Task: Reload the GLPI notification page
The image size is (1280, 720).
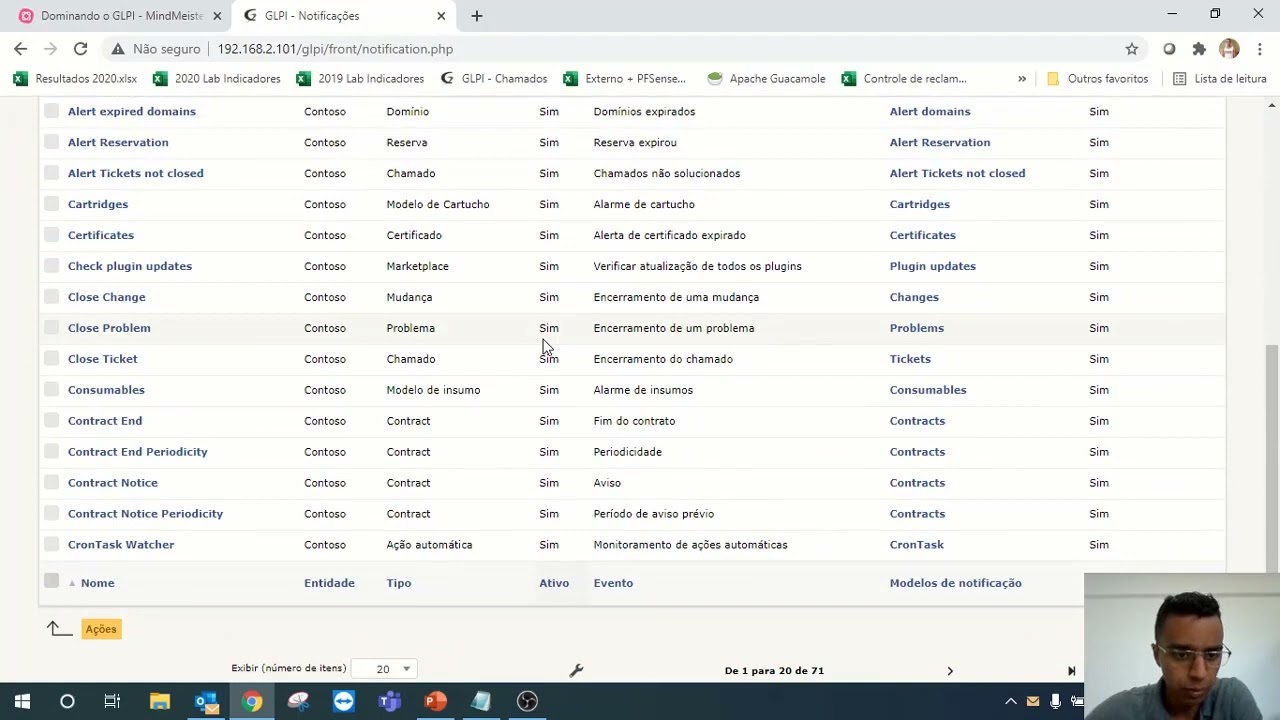Action: tap(80, 49)
